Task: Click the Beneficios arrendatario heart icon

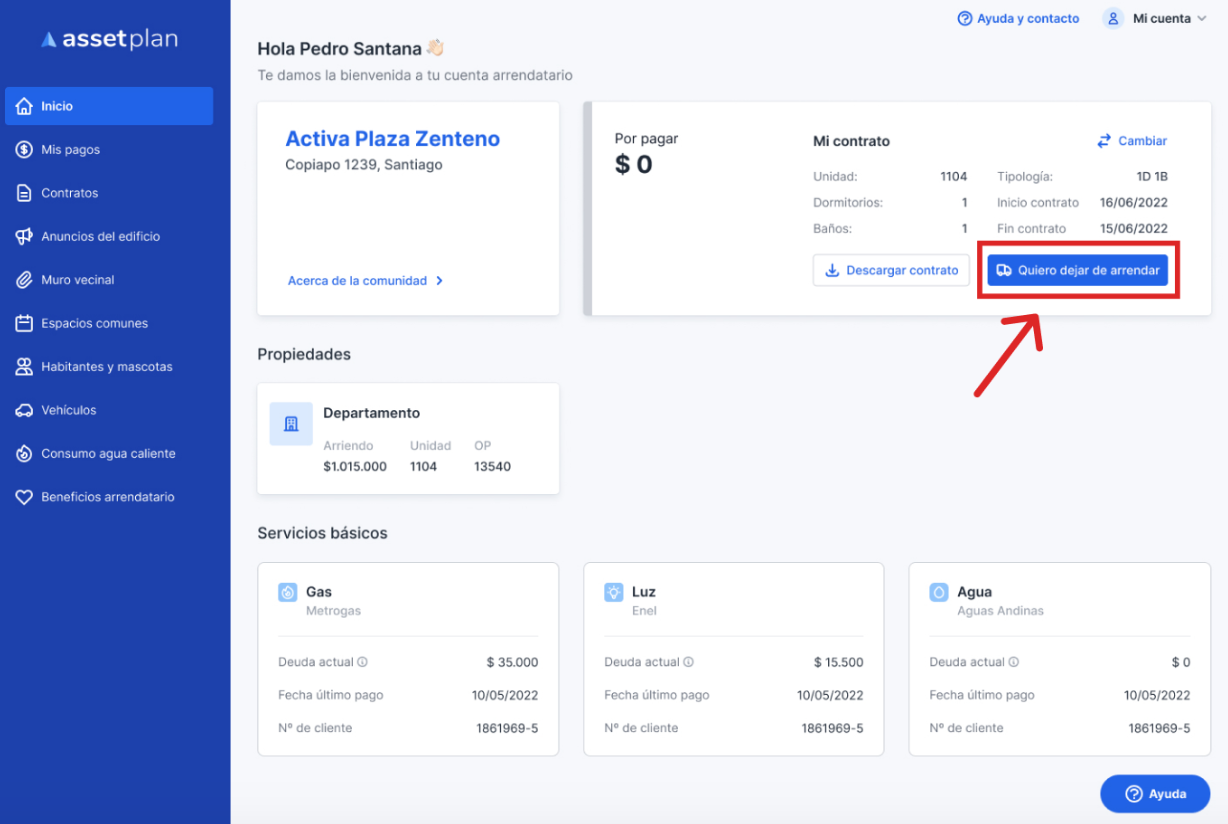Action: tap(24, 497)
